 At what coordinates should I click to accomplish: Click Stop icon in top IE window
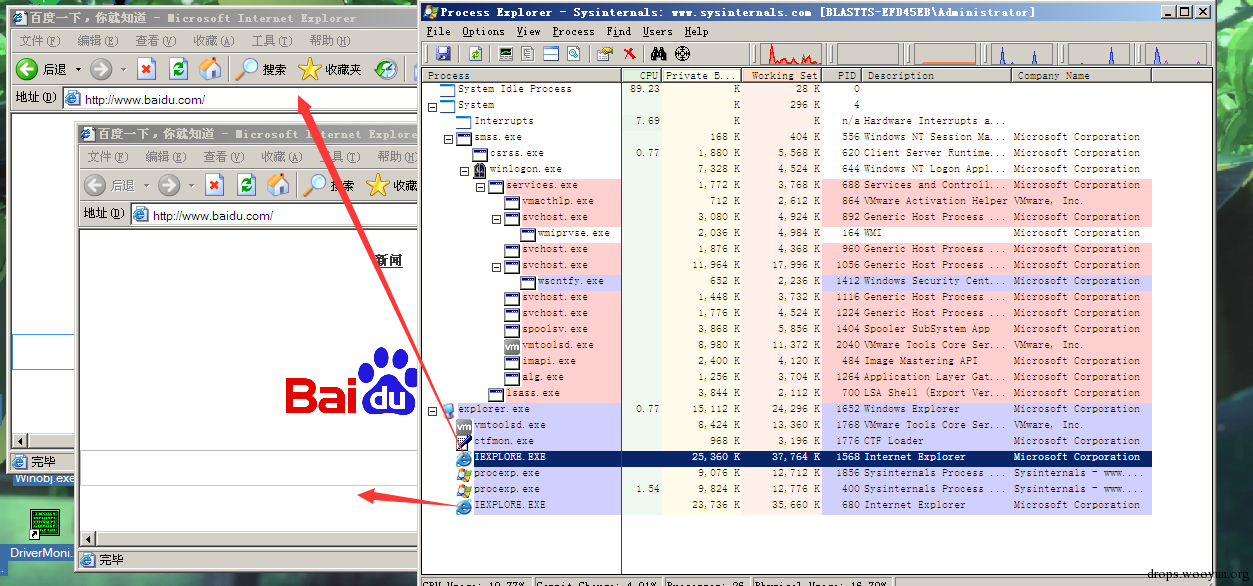point(146,69)
